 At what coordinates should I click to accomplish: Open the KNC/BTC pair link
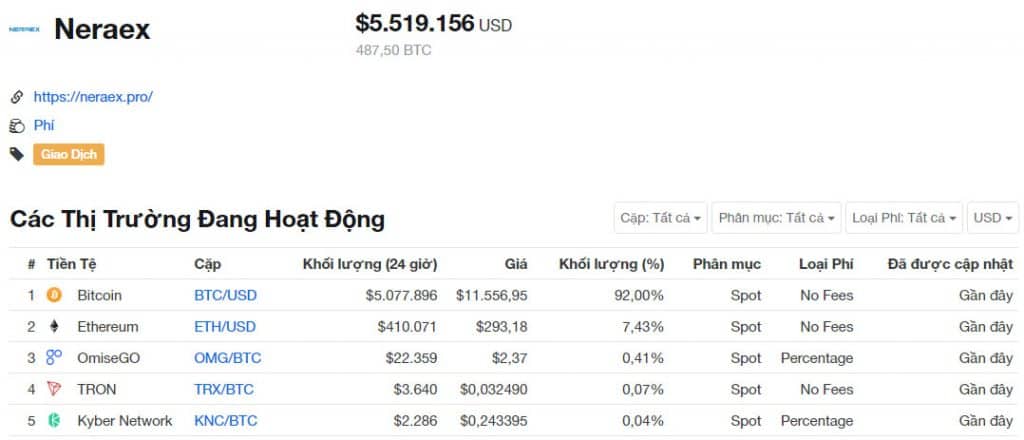pos(225,420)
